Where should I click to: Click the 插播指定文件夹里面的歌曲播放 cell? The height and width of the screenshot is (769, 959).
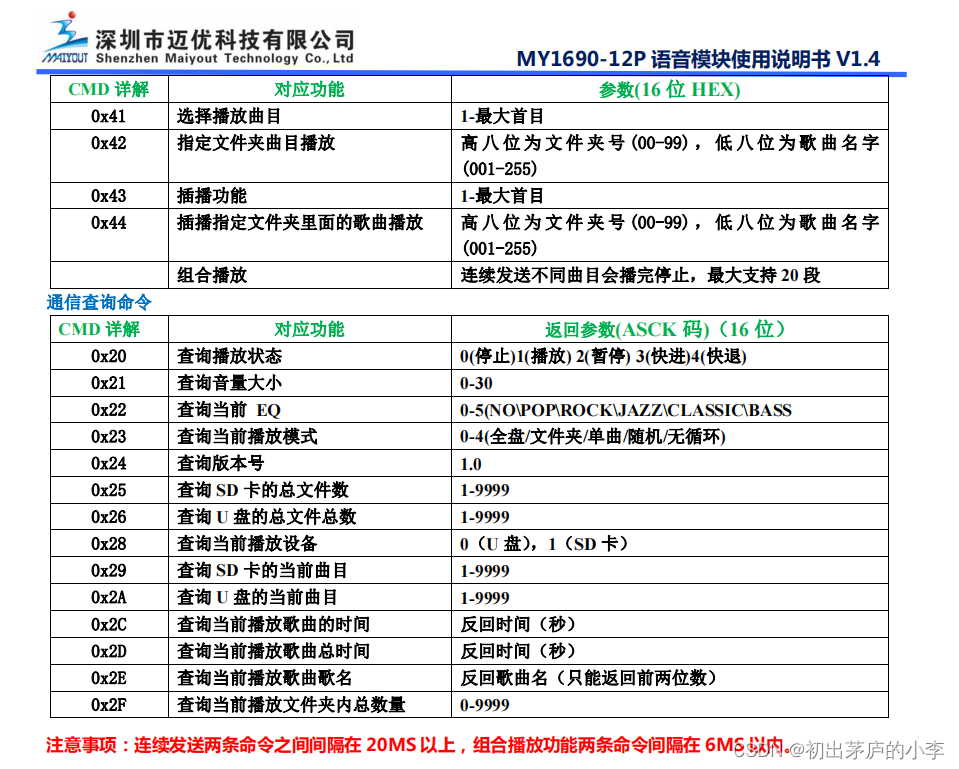[x=309, y=236]
